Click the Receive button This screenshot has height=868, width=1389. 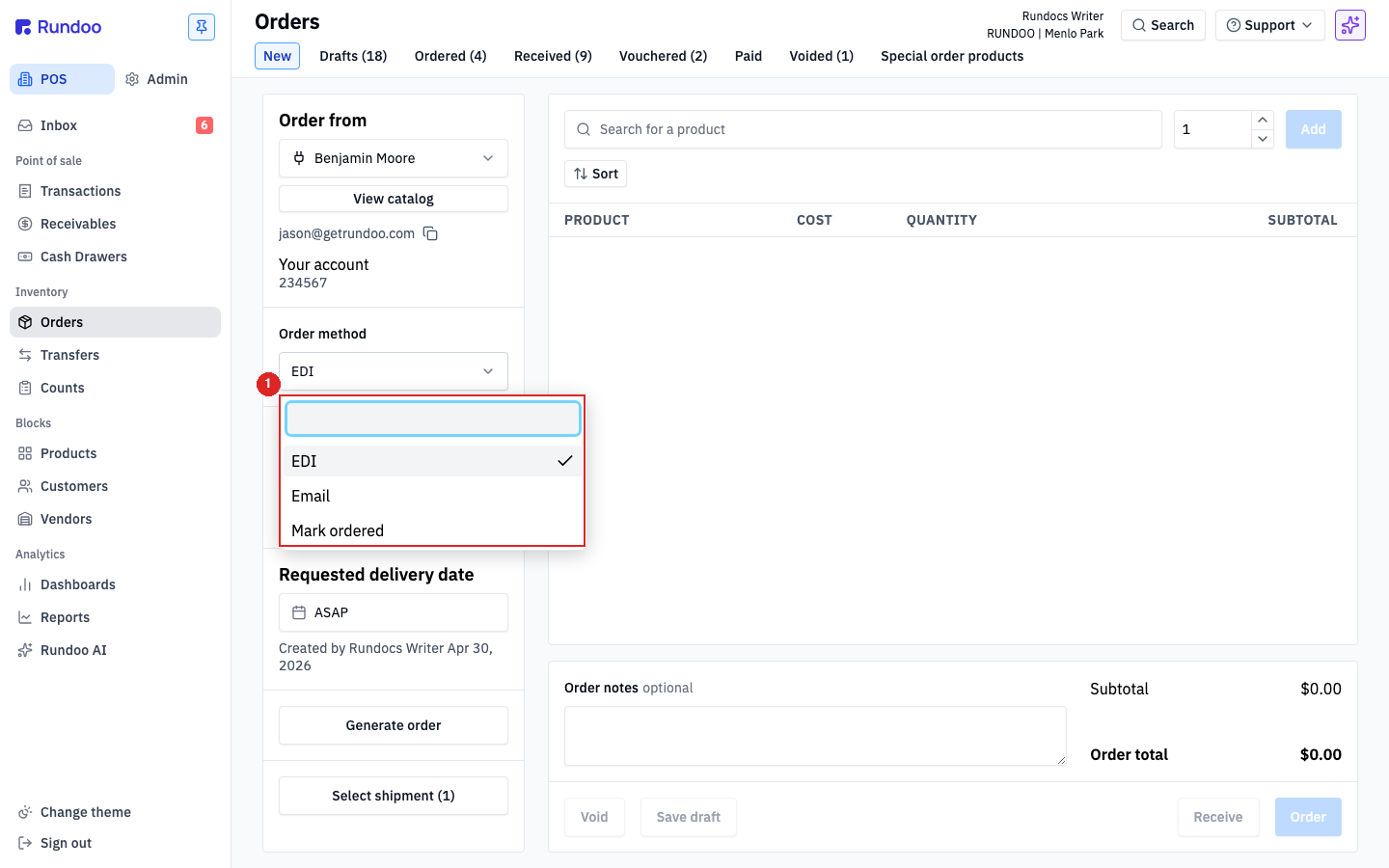click(x=1218, y=817)
